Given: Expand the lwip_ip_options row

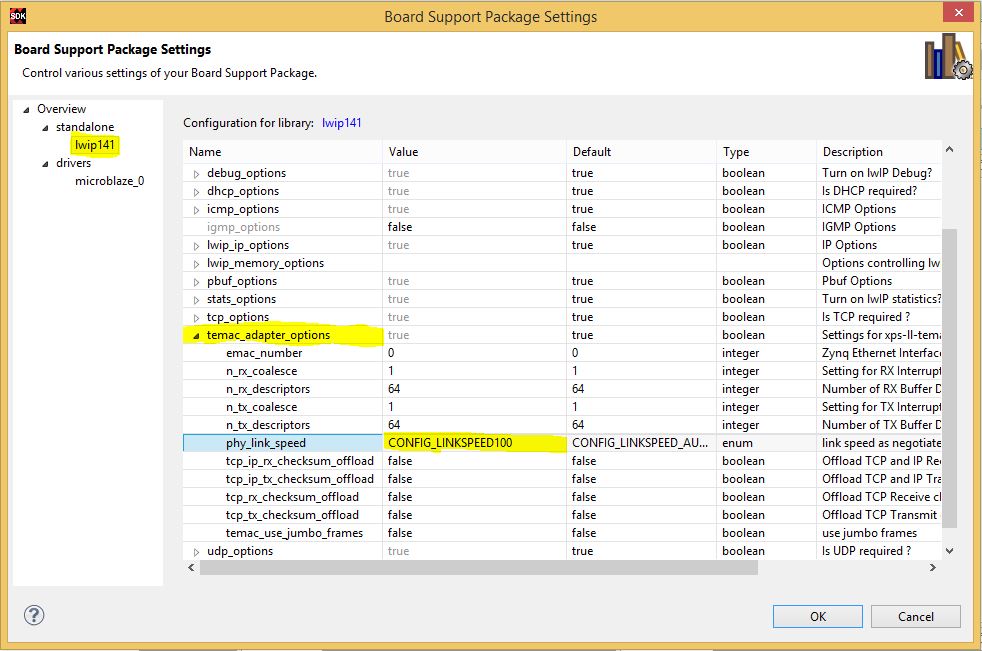Looking at the screenshot, I should pyautogui.click(x=196, y=246).
